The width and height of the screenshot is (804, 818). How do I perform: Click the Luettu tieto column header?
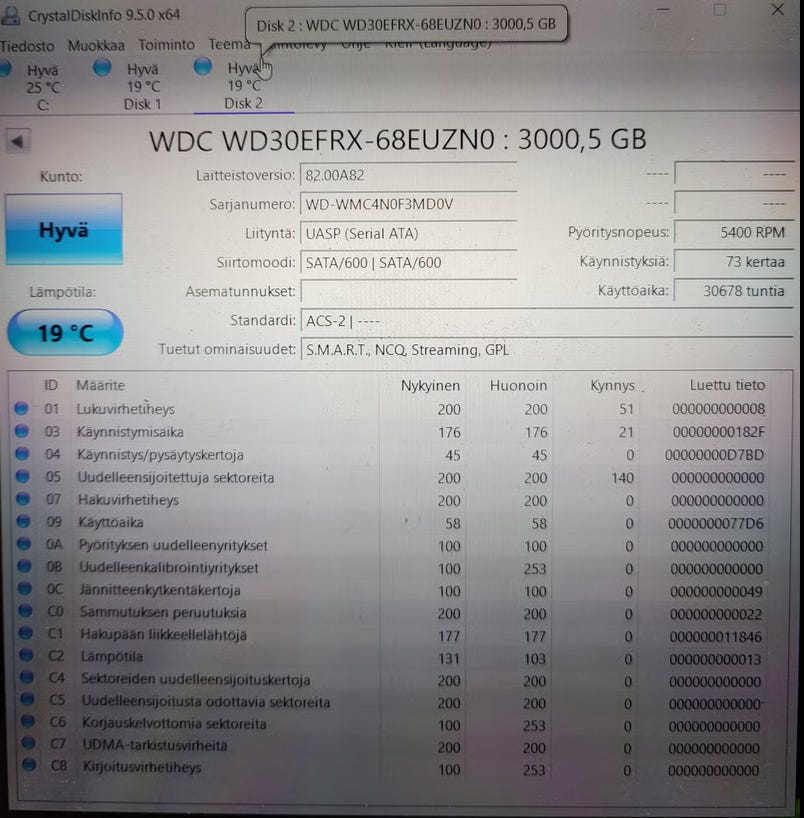(x=727, y=385)
